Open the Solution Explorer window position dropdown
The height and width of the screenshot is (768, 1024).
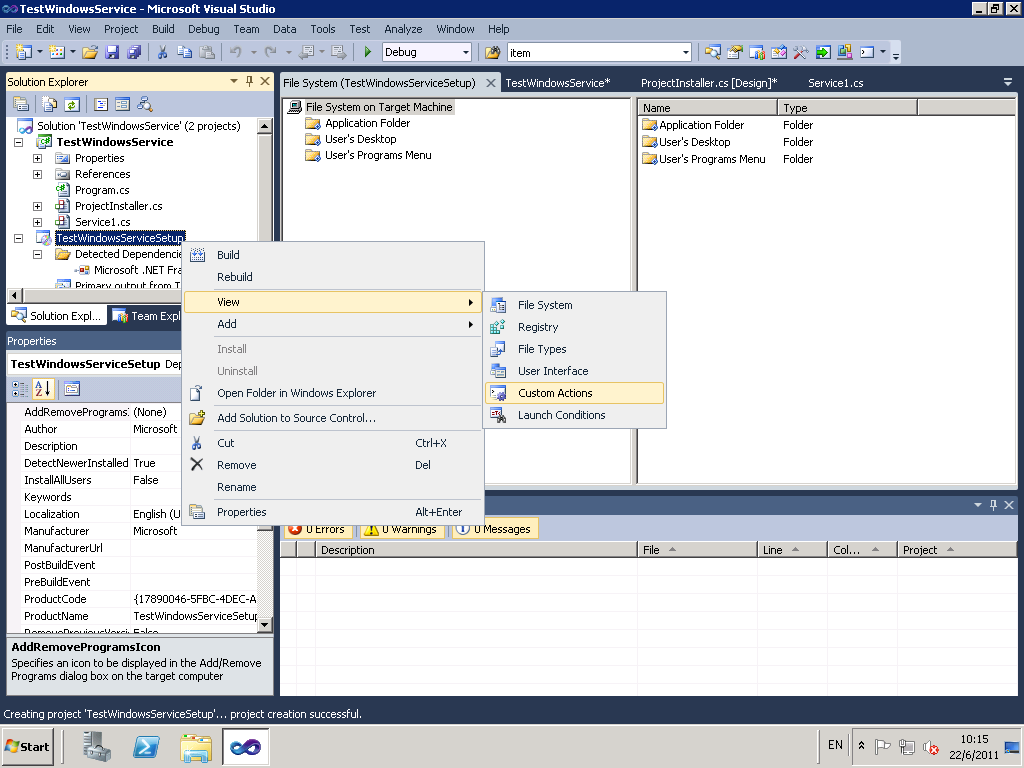click(x=234, y=82)
